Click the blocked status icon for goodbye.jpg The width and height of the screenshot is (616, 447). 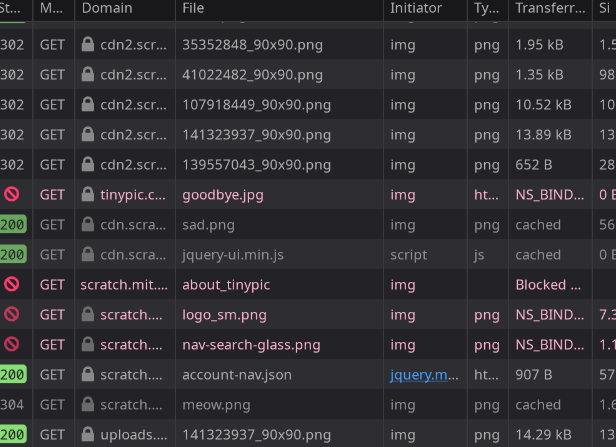tap(11, 194)
